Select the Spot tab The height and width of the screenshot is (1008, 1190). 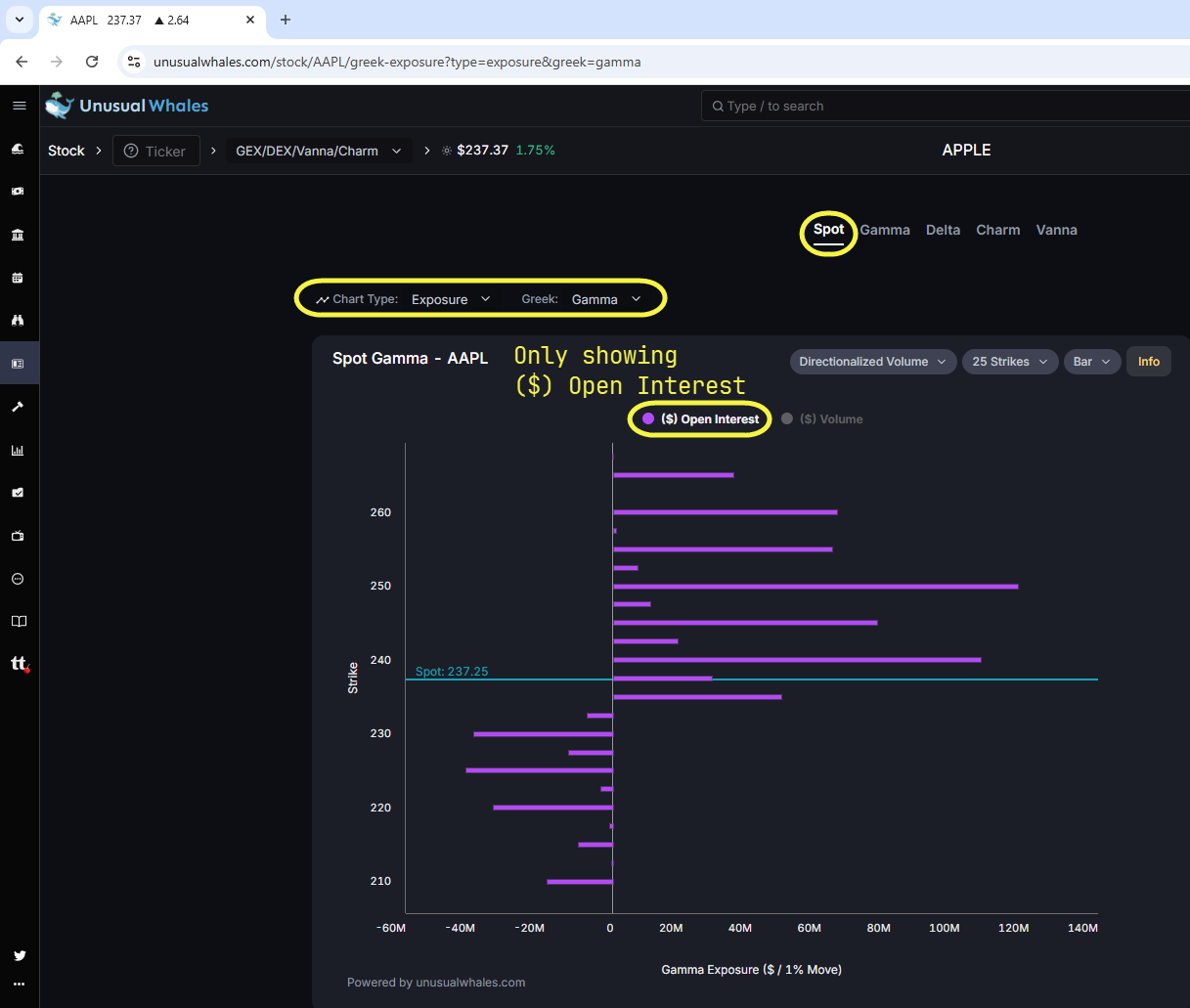click(x=828, y=230)
